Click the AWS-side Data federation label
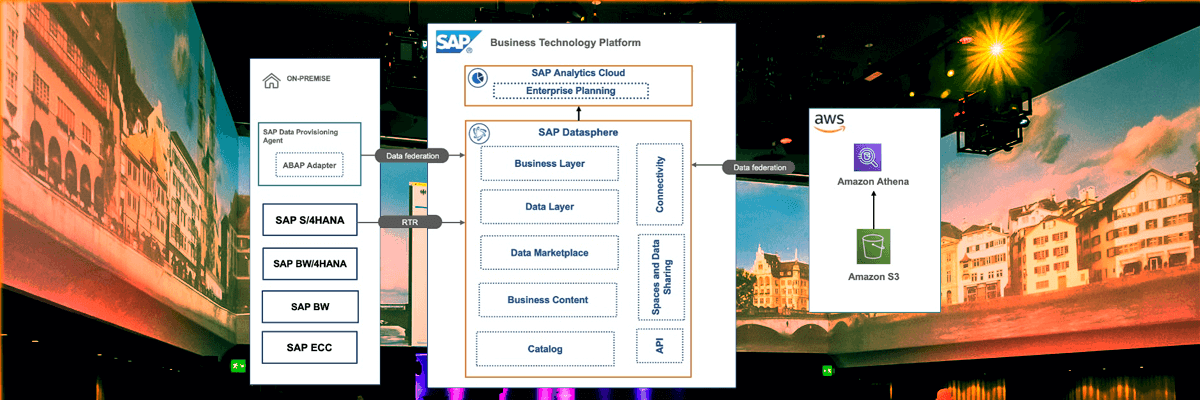This screenshot has width=1200, height=400. [760, 167]
